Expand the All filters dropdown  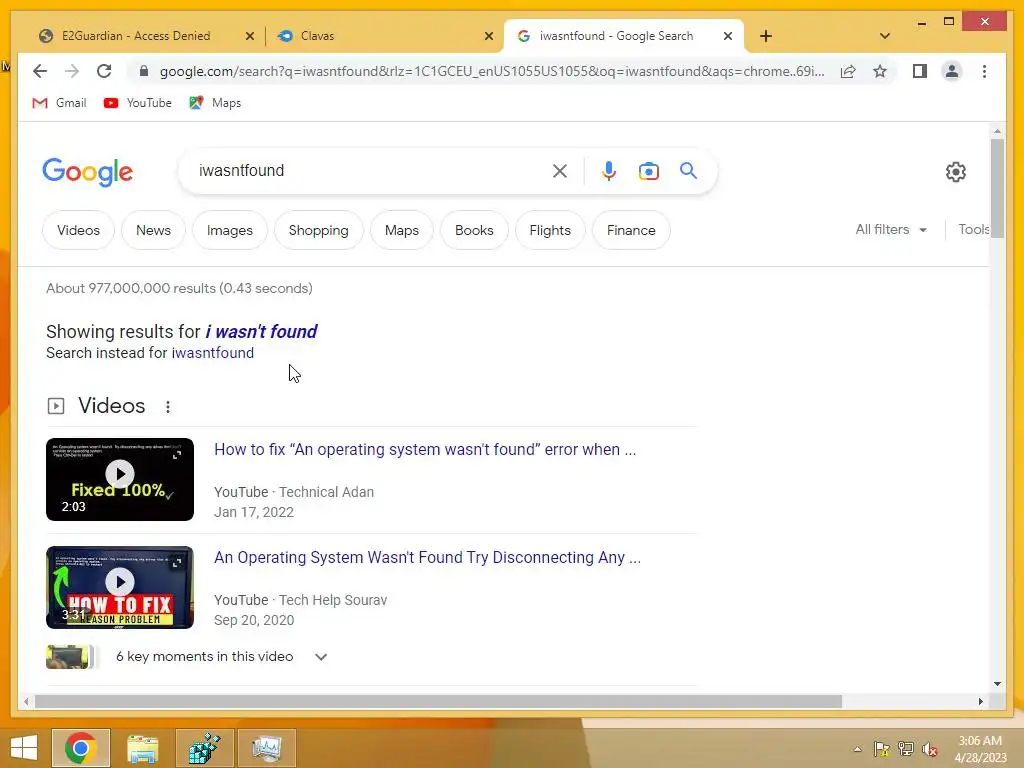click(x=891, y=230)
